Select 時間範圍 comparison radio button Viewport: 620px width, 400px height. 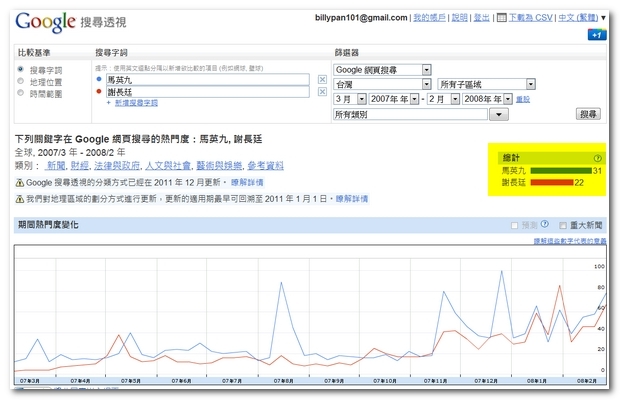21,93
